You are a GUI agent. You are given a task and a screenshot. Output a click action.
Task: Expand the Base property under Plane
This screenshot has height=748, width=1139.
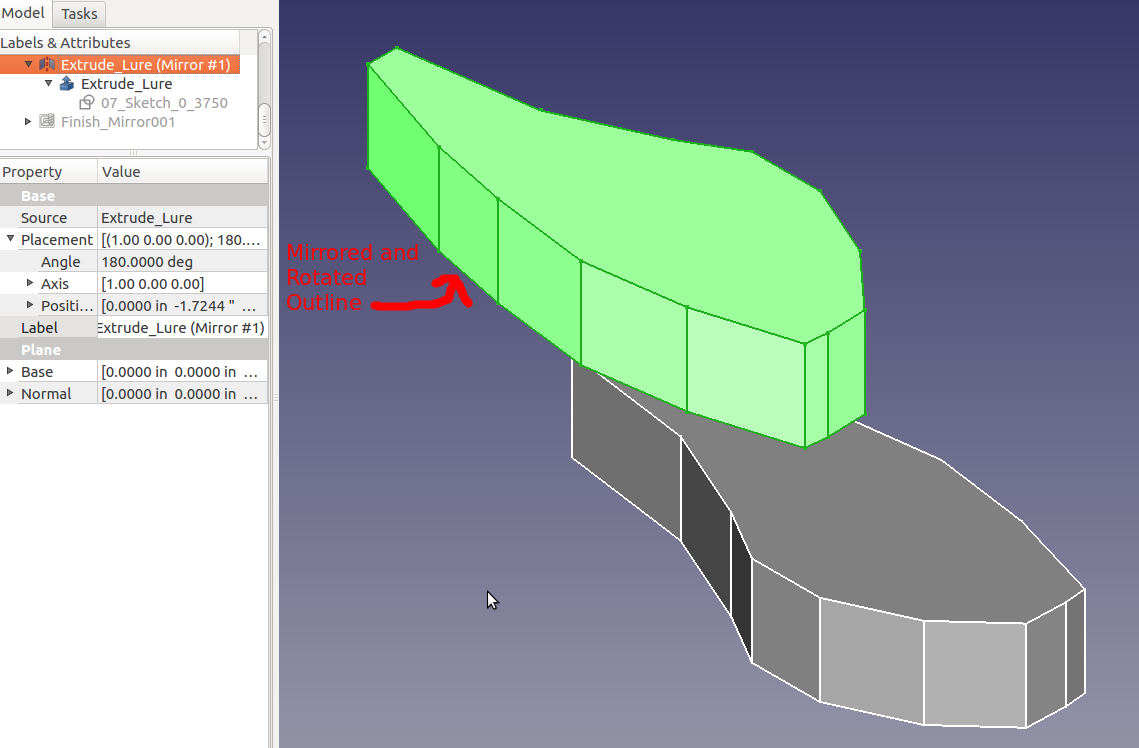[10, 371]
